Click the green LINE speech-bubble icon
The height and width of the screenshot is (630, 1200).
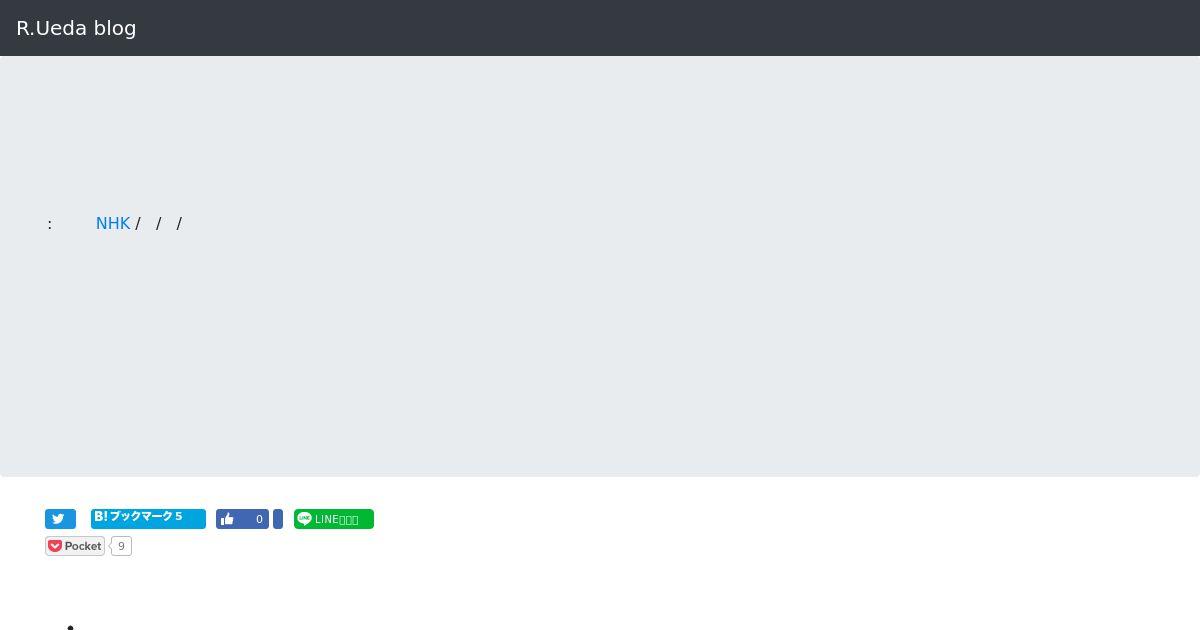[305, 519]
